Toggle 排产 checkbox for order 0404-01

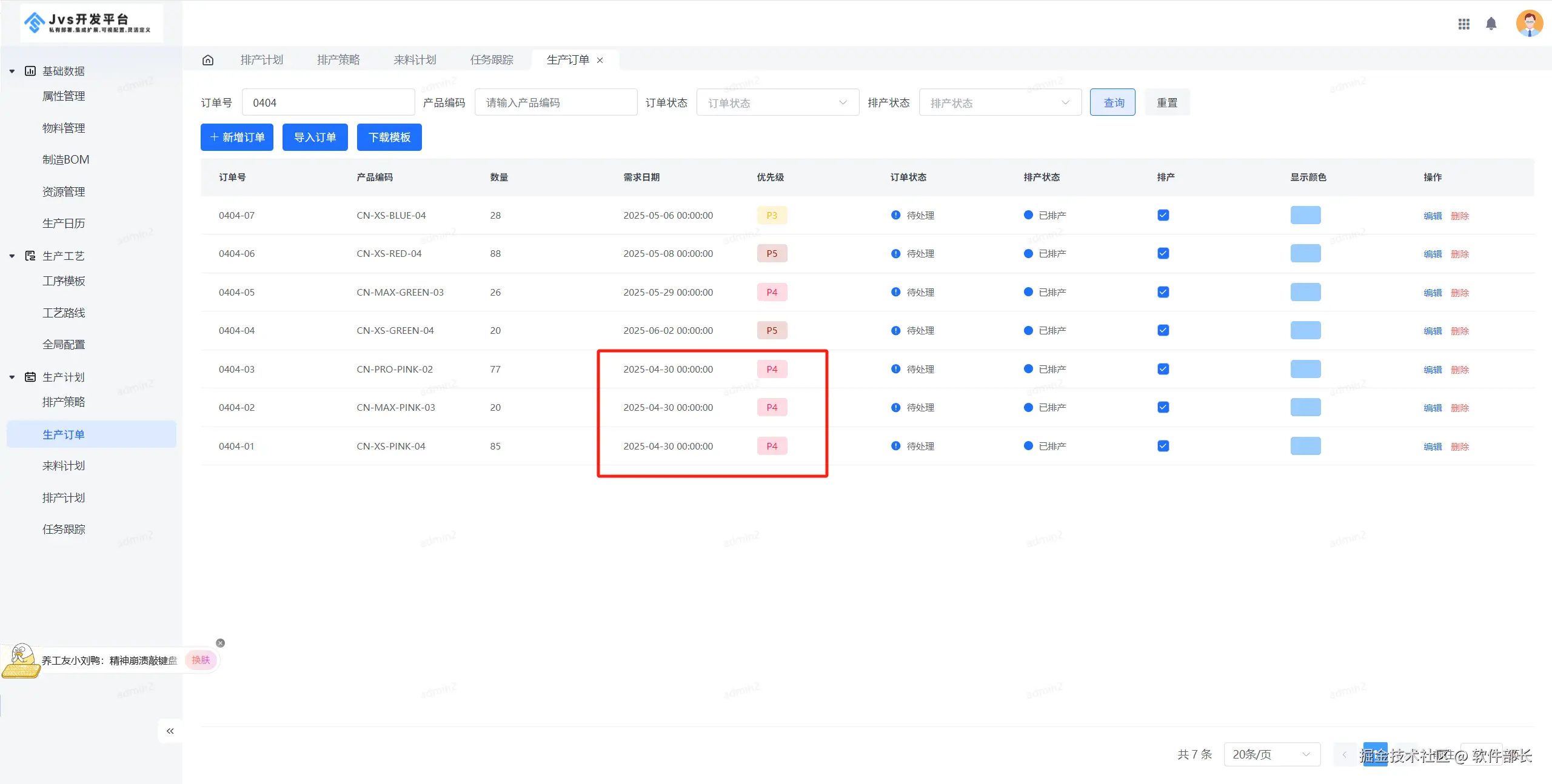coord(1163,446)
